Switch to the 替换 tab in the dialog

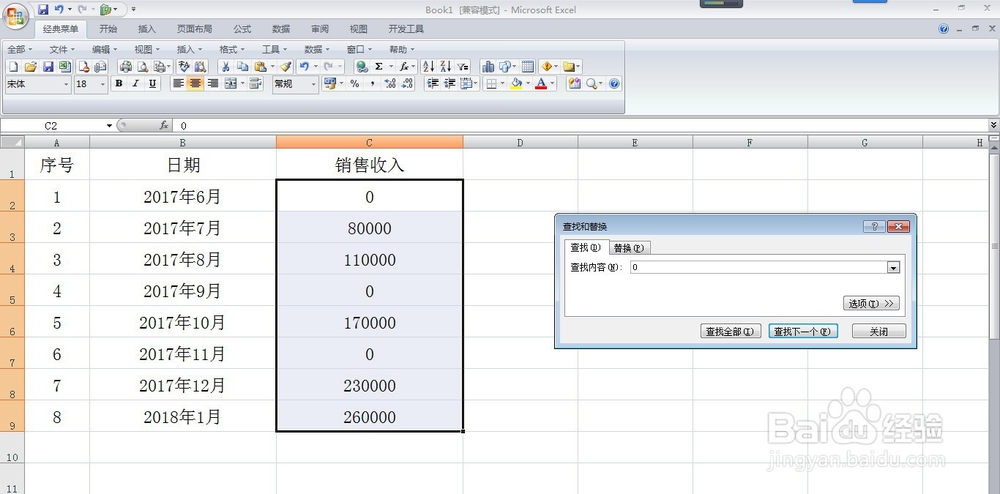pyautogui.click(x=629, y=248)
